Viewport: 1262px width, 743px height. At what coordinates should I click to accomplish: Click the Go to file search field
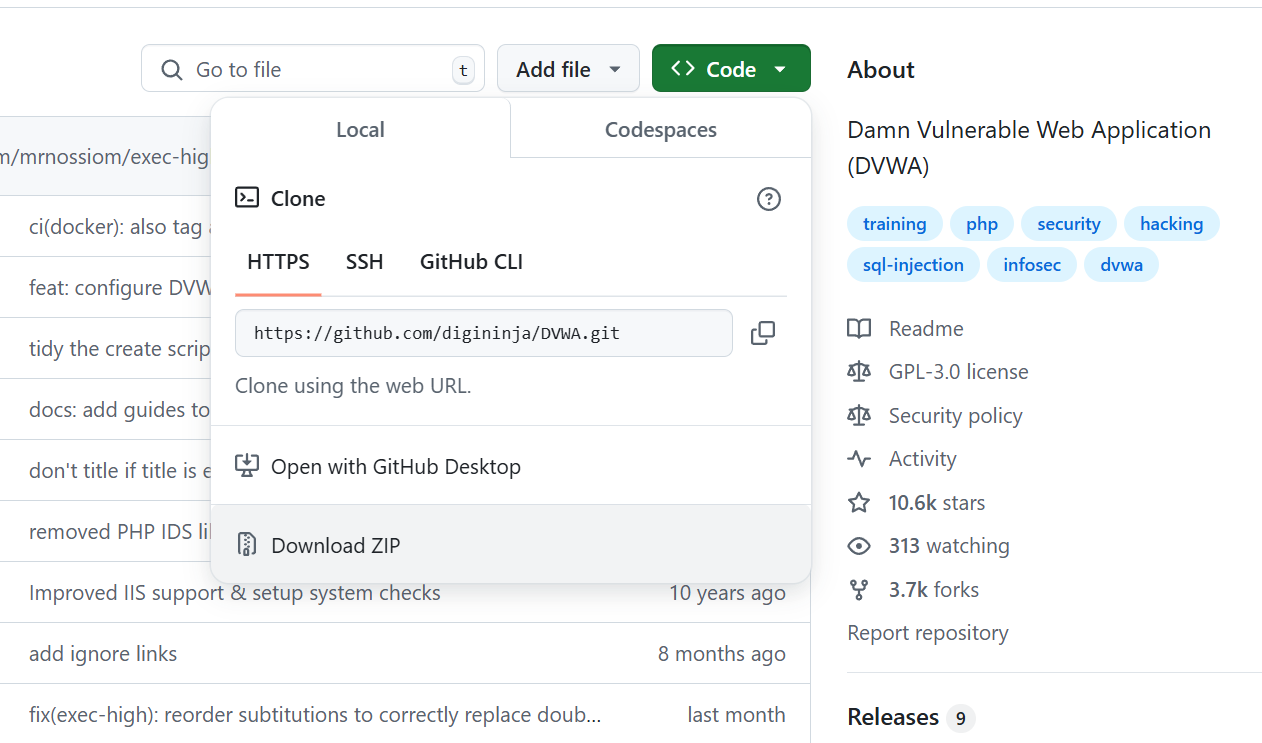pos(313,69)
